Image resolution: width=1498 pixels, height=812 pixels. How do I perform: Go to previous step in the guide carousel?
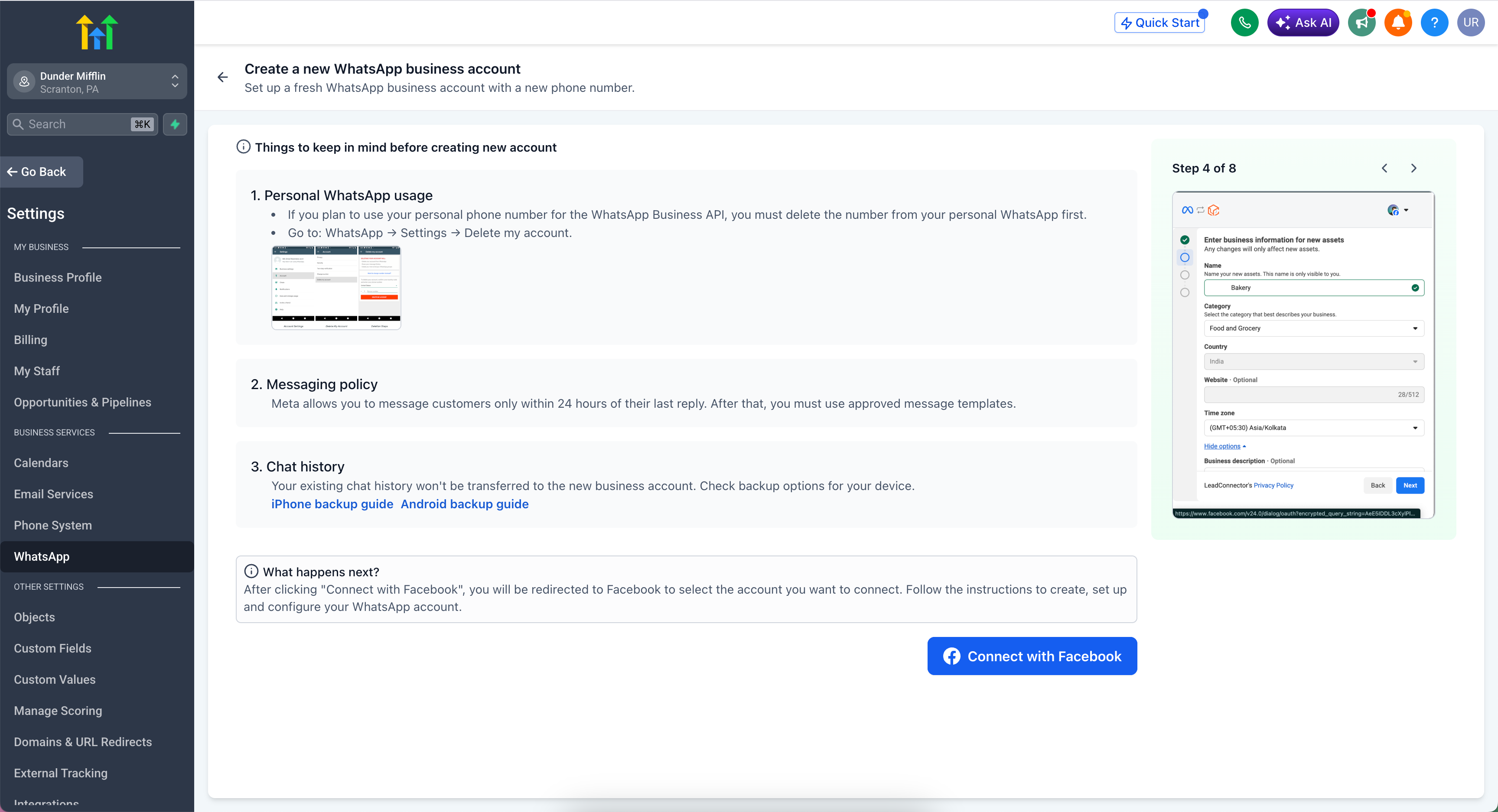tap(1384, 168)
